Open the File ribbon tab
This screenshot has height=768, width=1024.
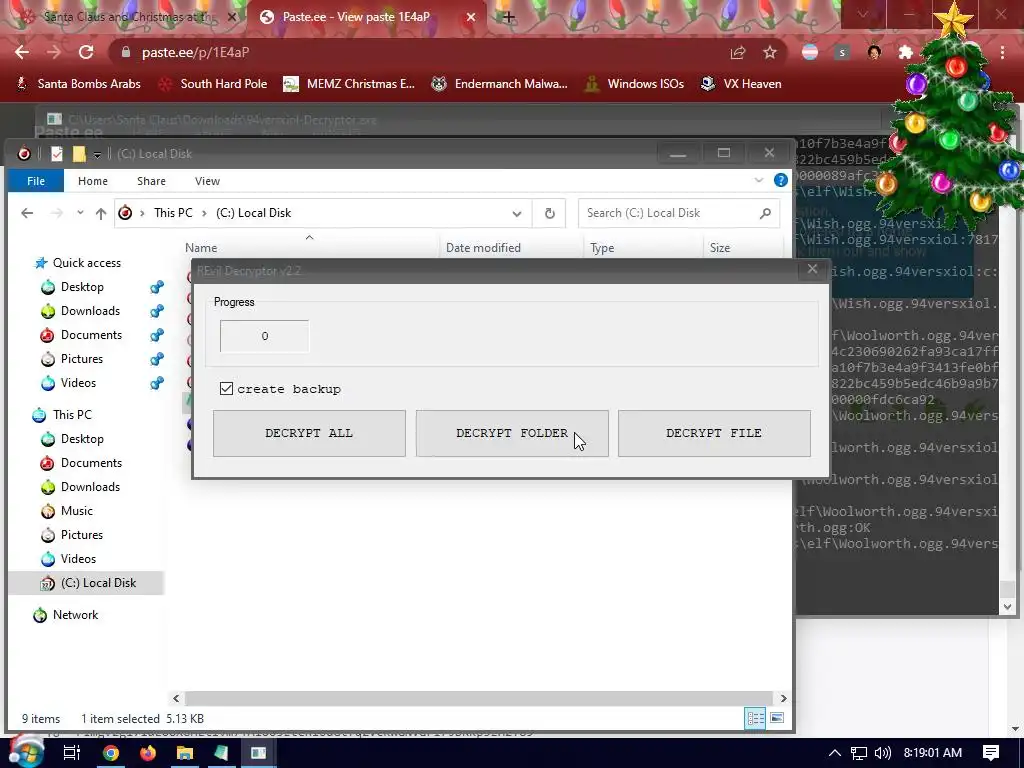click(36, 181)
